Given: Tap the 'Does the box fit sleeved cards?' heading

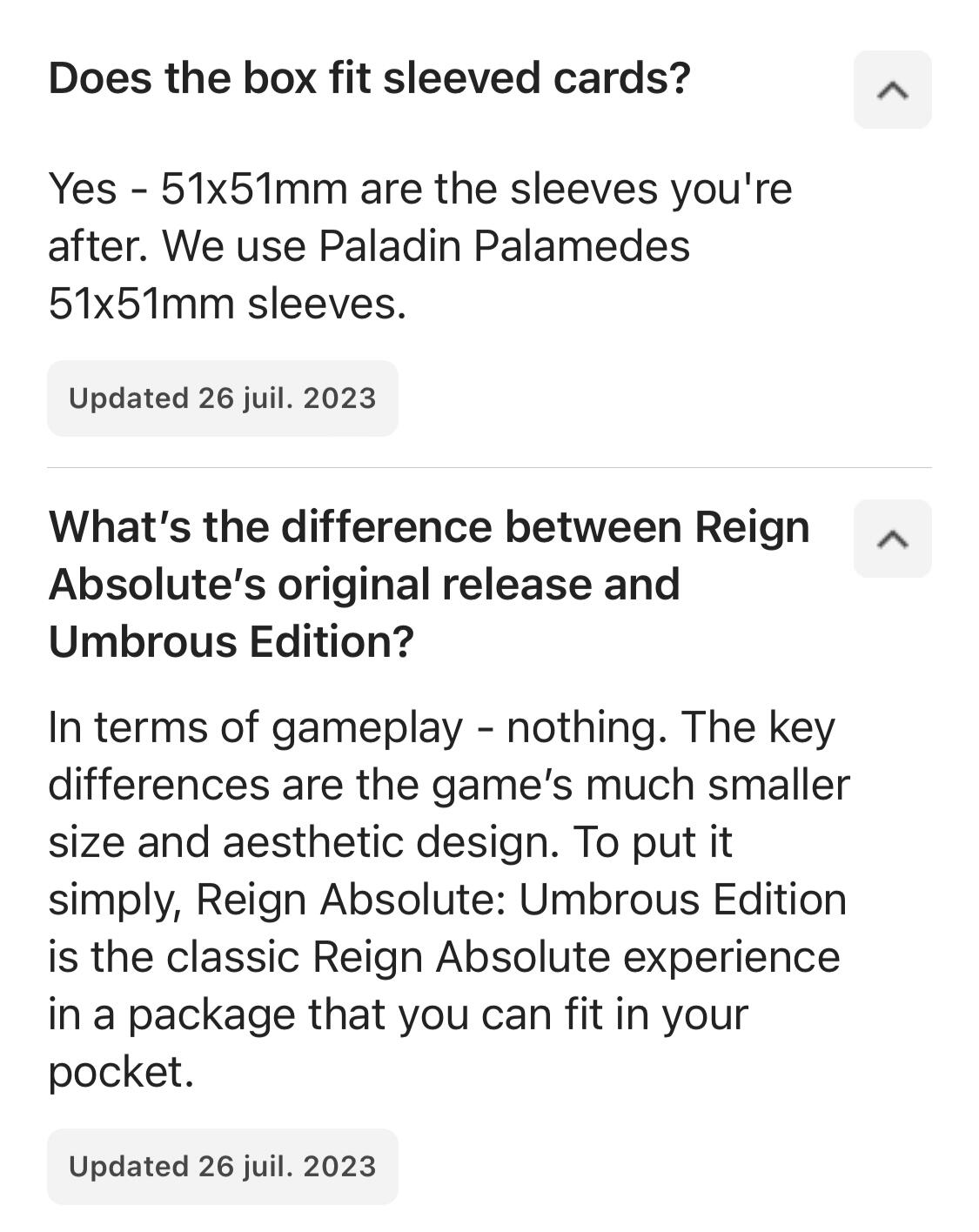Looking at the screenshot, I should tap(370, 78).
